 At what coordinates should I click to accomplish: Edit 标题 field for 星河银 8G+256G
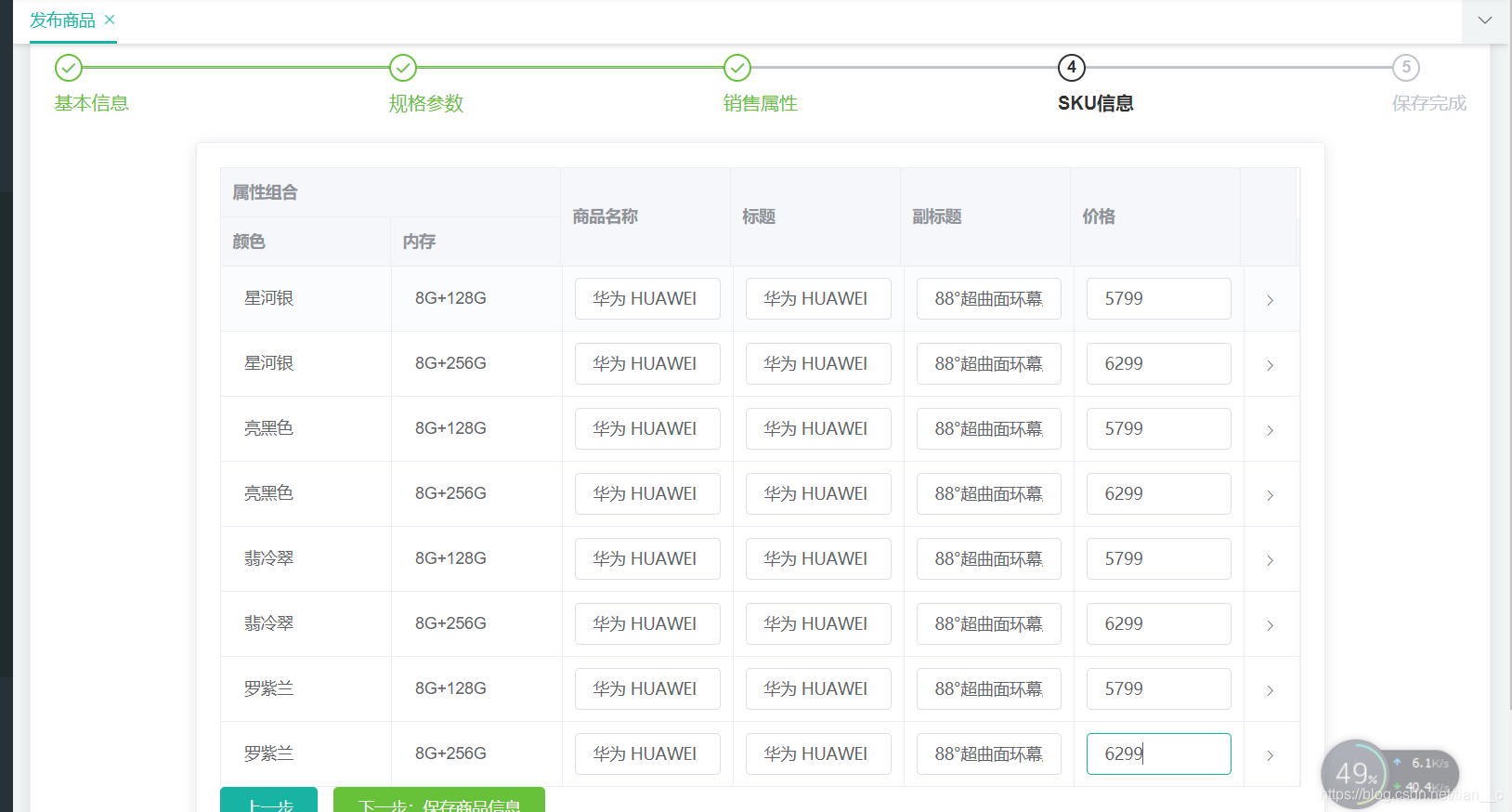point(818,363)
